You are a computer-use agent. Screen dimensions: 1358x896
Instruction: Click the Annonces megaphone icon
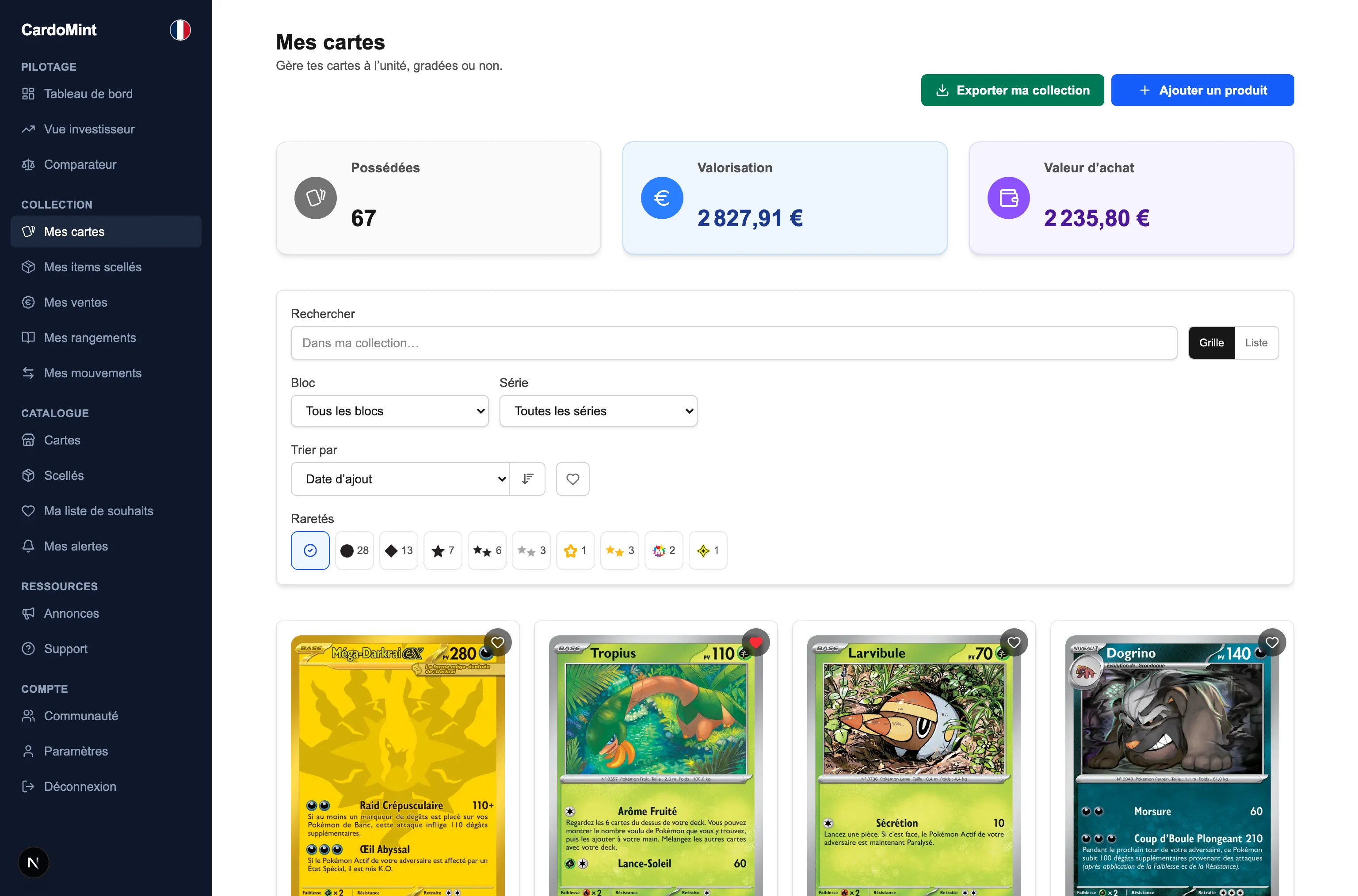[28, 613]
